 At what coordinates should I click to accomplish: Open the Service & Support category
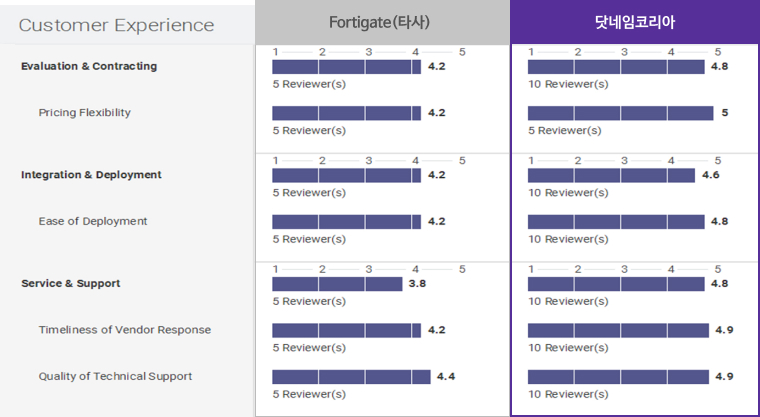[x=71, y=283]
